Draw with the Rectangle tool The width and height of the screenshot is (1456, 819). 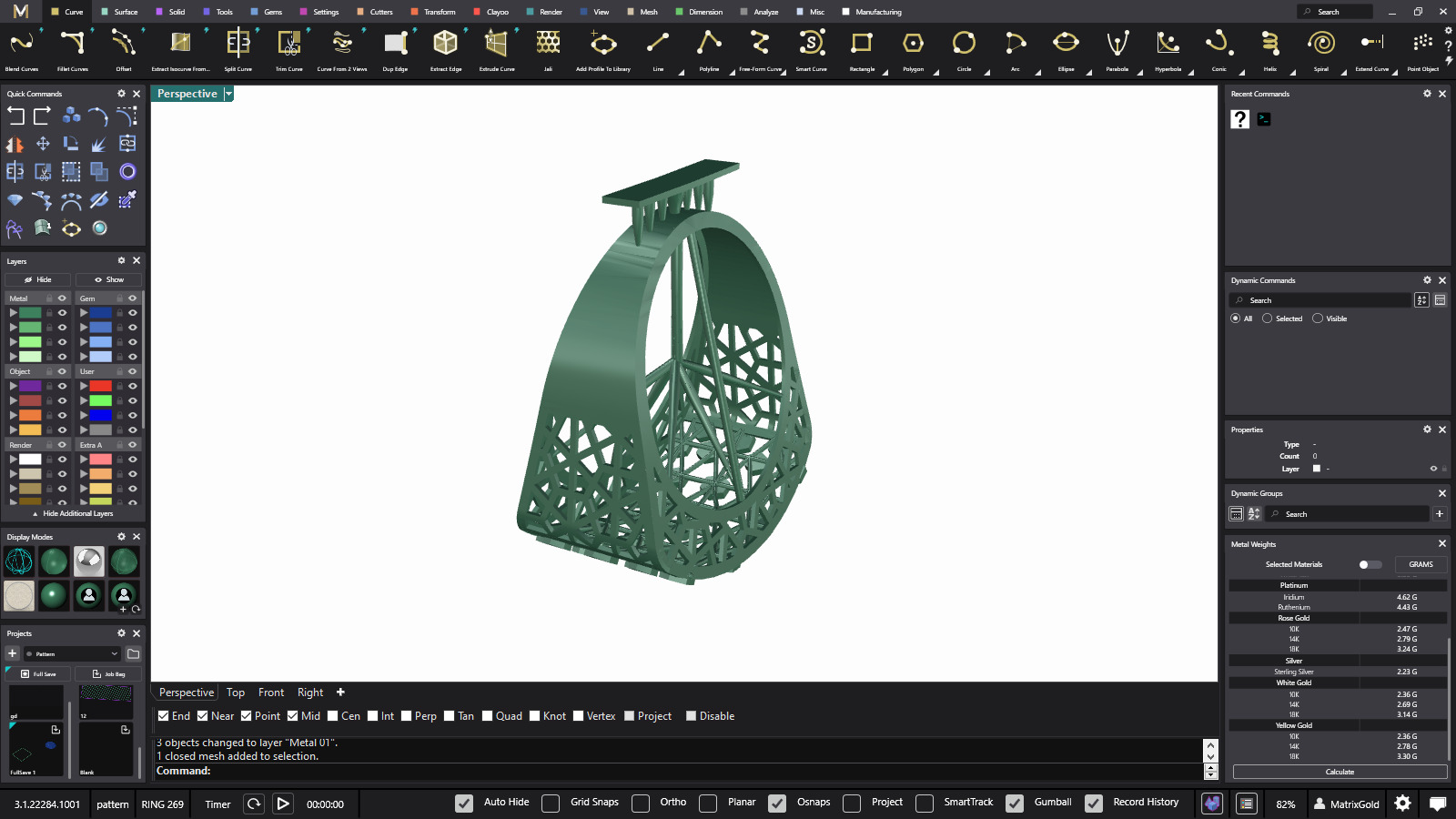pos(862,49)
